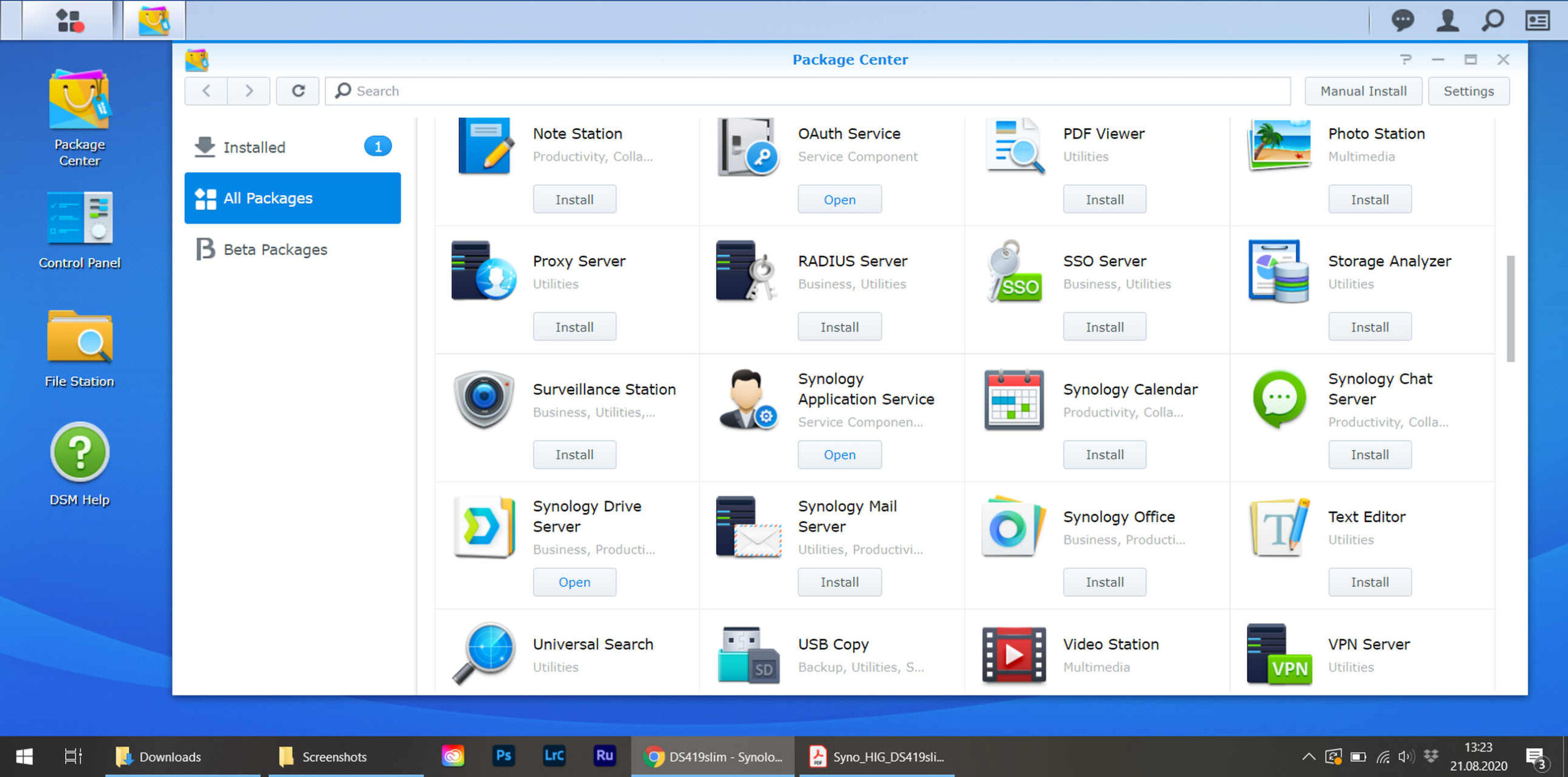Image resolution: width=1568 pixels, height=777 pixels.
Task: Click the Proxy Server package icon
Action: coord(484,270)
